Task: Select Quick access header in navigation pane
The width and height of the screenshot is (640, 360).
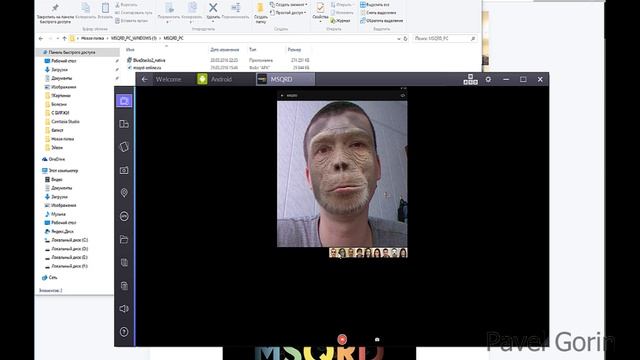Action: 71,52
